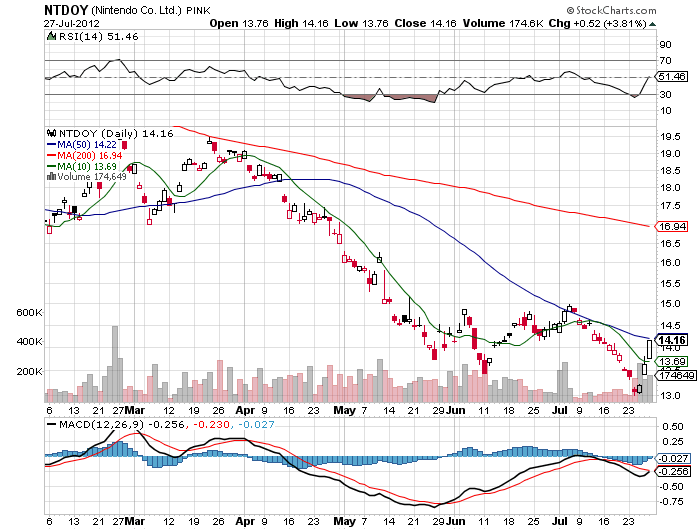Click the Volume 174.6K header value
This screenshot has height=530, width=700.
tap(503, 23)
